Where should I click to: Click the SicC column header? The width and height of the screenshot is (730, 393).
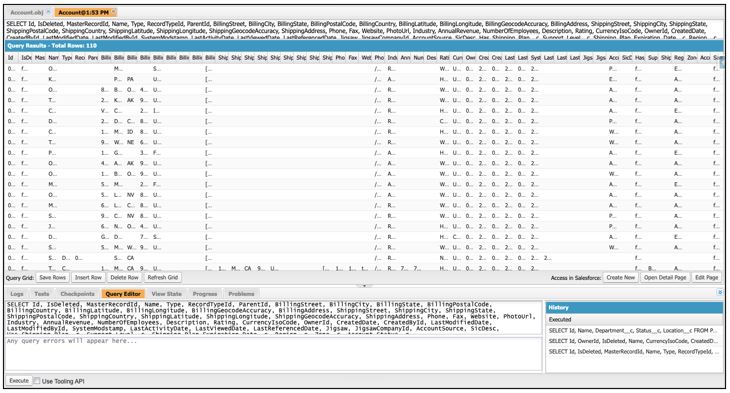[x=627, y=58]
